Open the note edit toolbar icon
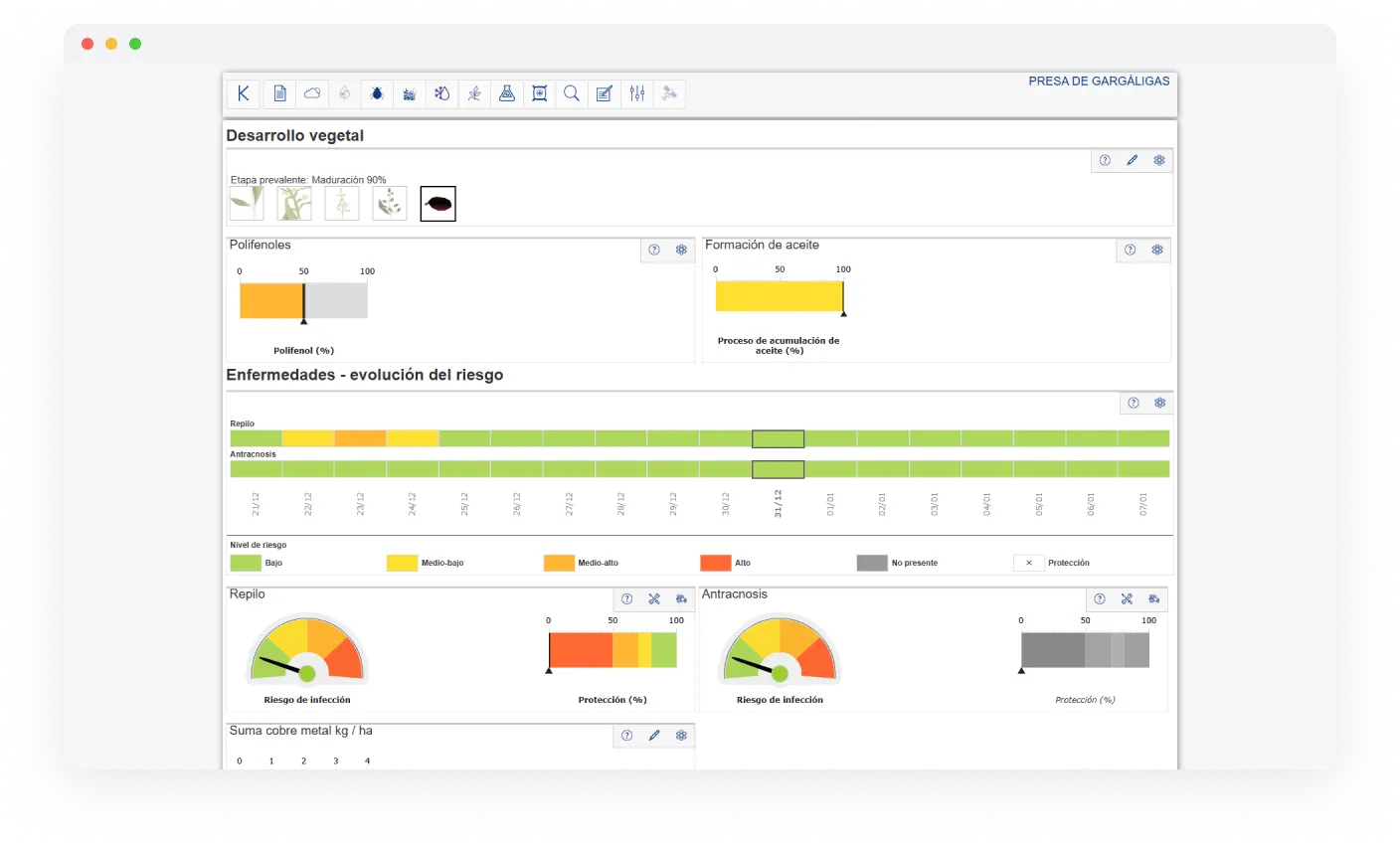This screenshot has height=843, width=1400. tap(604, 93)
